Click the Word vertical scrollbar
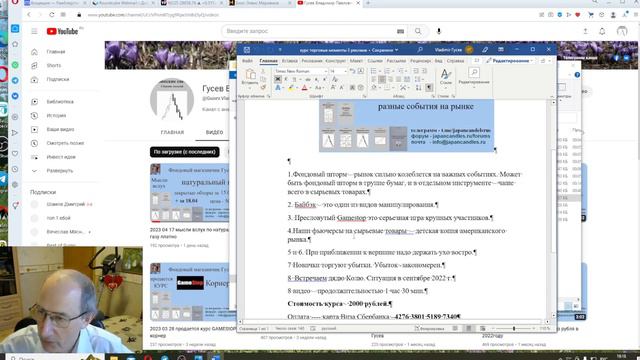This screenshot has height=360, width=640. pyautogui.click(x=553, y=208)
